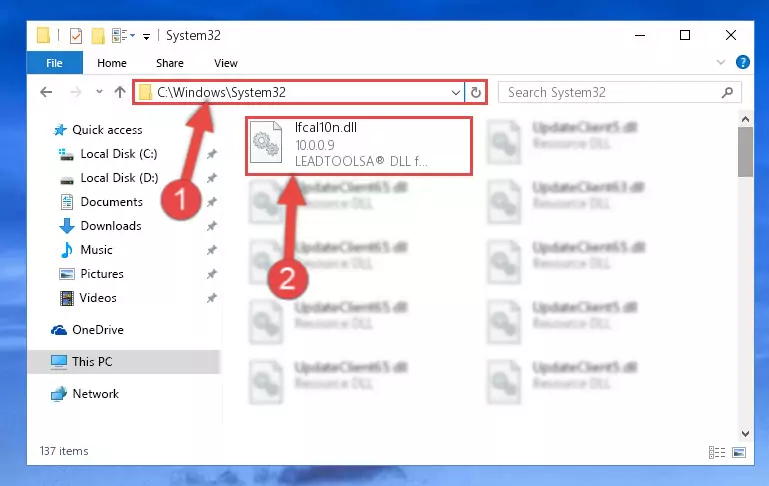Click the Properties quick access toolbar icon
769x486 pixels.
[76, 36]
